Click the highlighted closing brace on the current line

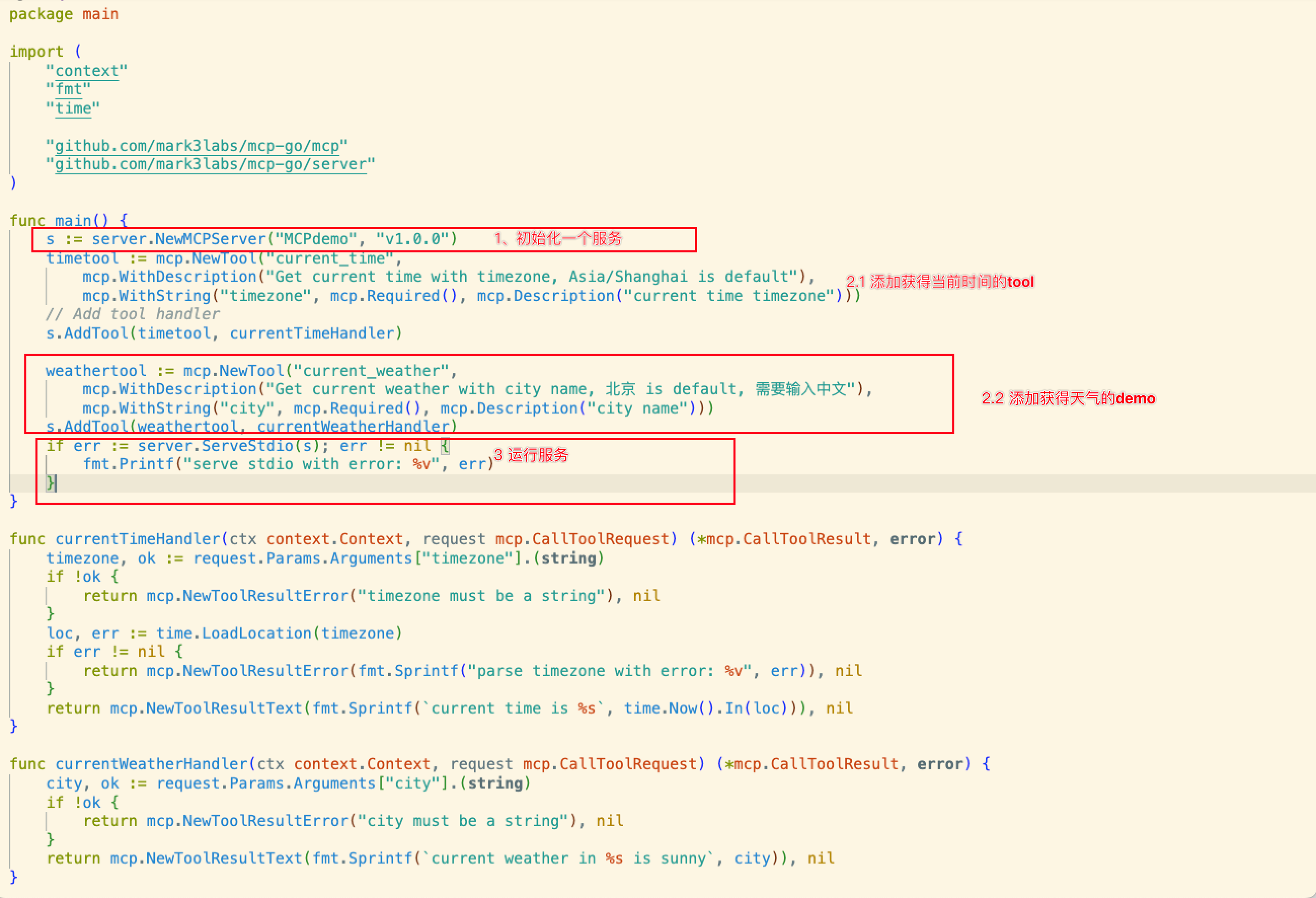(x=50, y=483)
